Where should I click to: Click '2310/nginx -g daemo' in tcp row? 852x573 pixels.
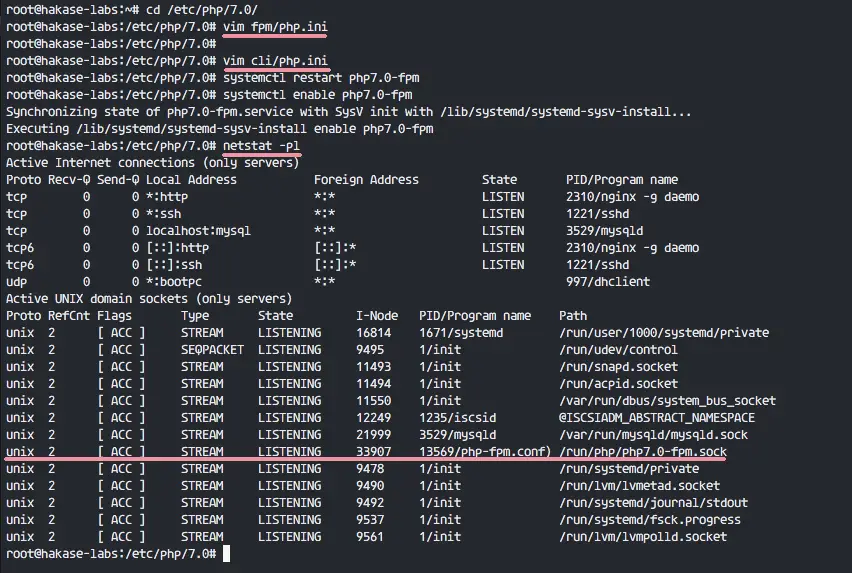pos(632,197)
